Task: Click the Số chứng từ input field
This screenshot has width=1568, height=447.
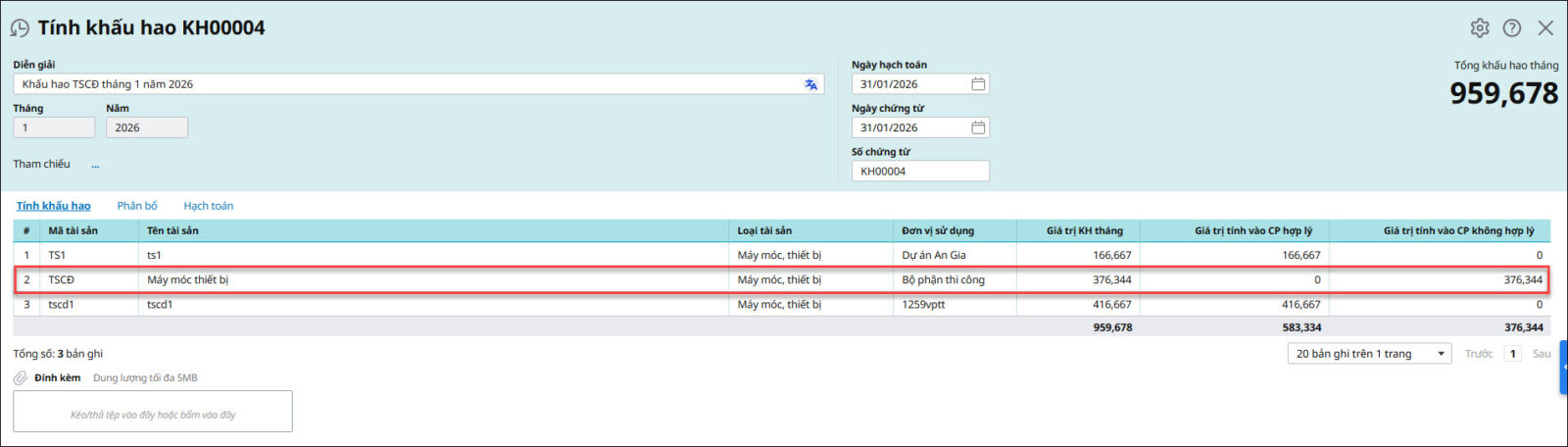Action: click(919, 172)
